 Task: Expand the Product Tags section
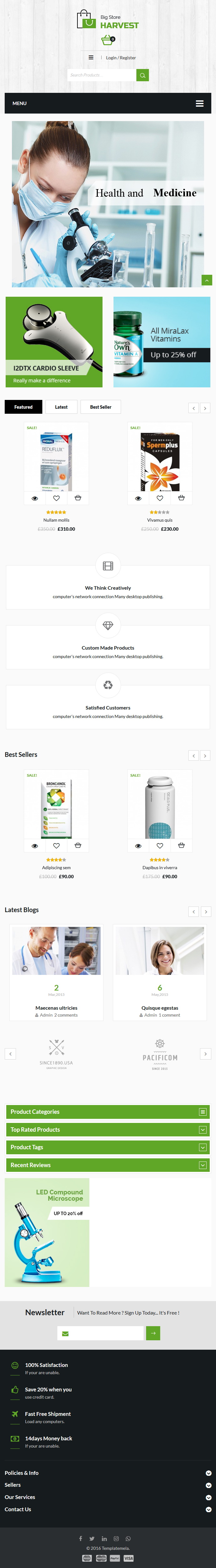pos(108,1147)
